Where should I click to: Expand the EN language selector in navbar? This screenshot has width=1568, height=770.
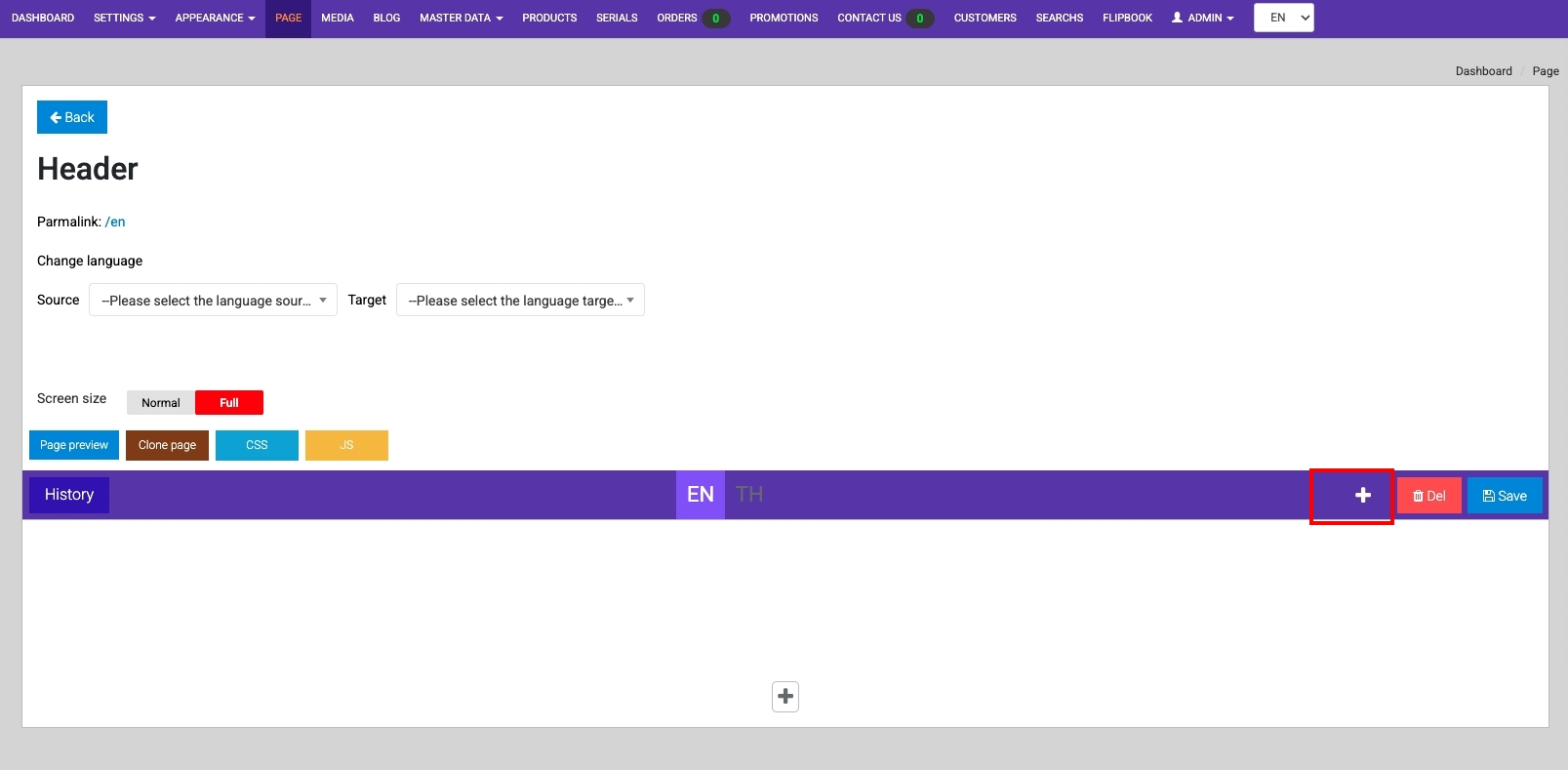click(x=1283, y=18)
